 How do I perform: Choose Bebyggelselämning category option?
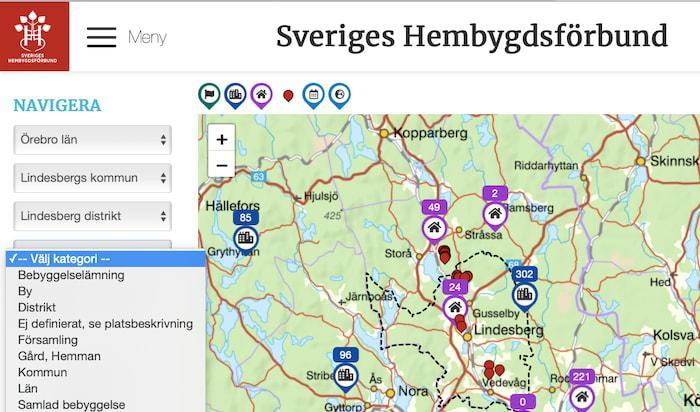(106, 275)
